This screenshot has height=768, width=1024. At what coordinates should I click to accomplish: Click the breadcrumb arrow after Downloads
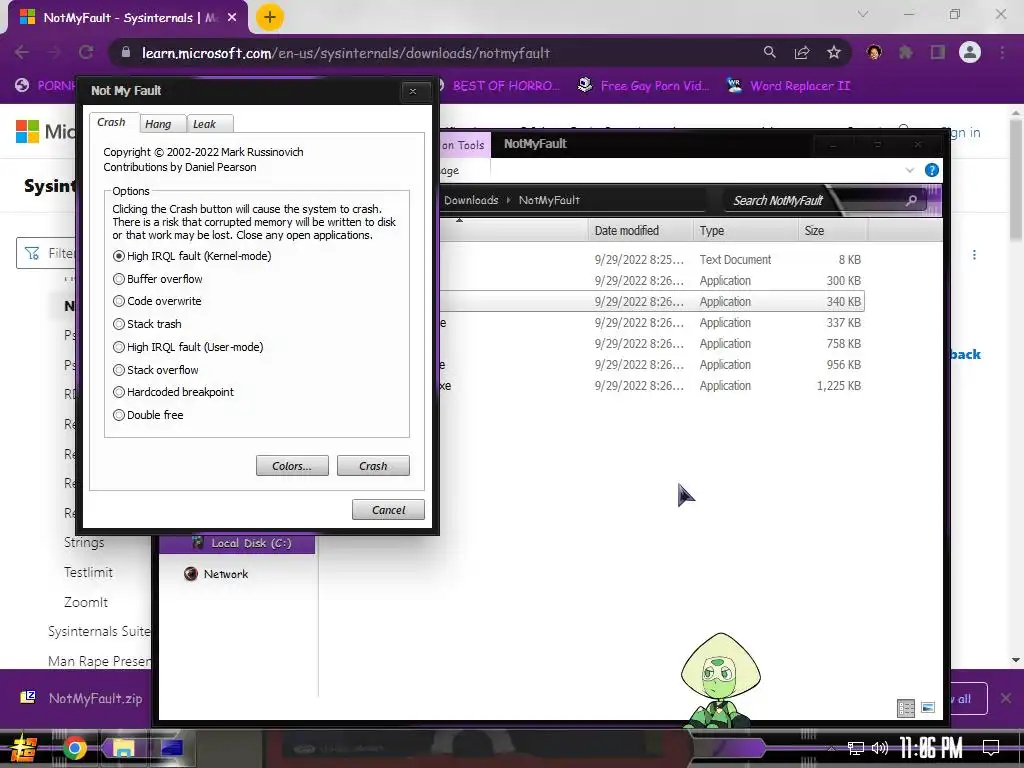coord(509,200)
